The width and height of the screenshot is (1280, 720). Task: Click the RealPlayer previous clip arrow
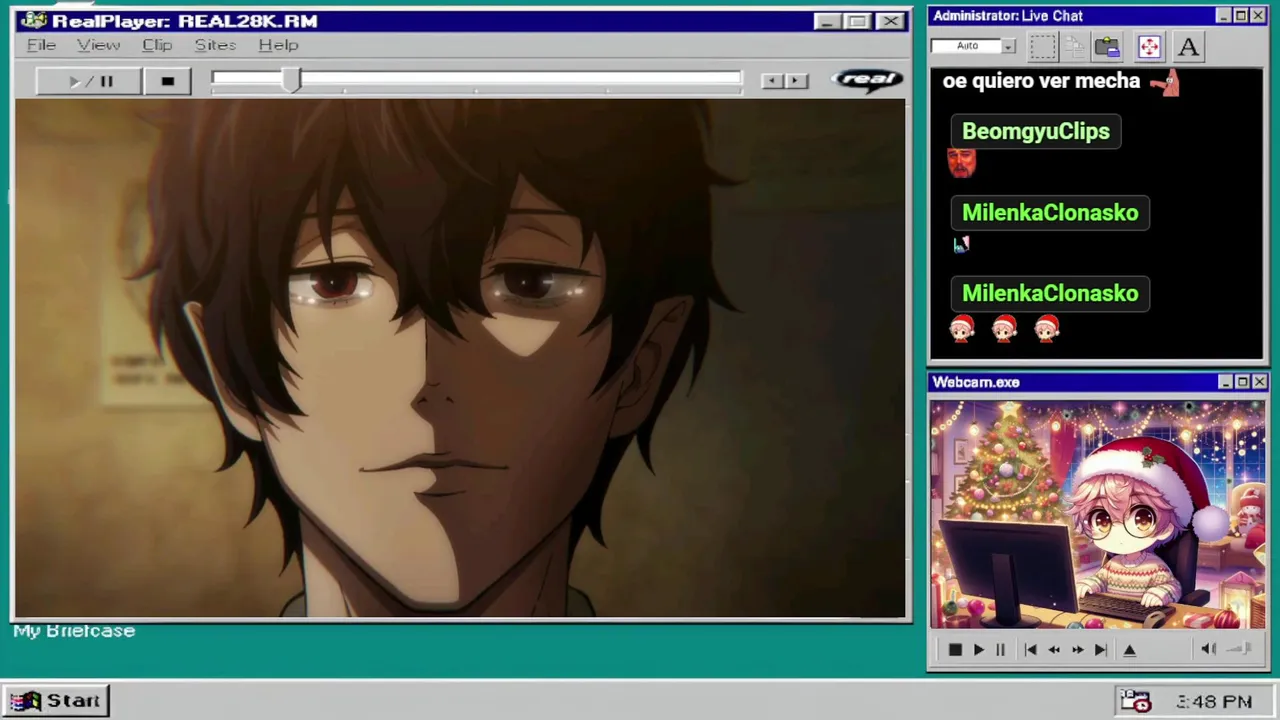point(772,81)
